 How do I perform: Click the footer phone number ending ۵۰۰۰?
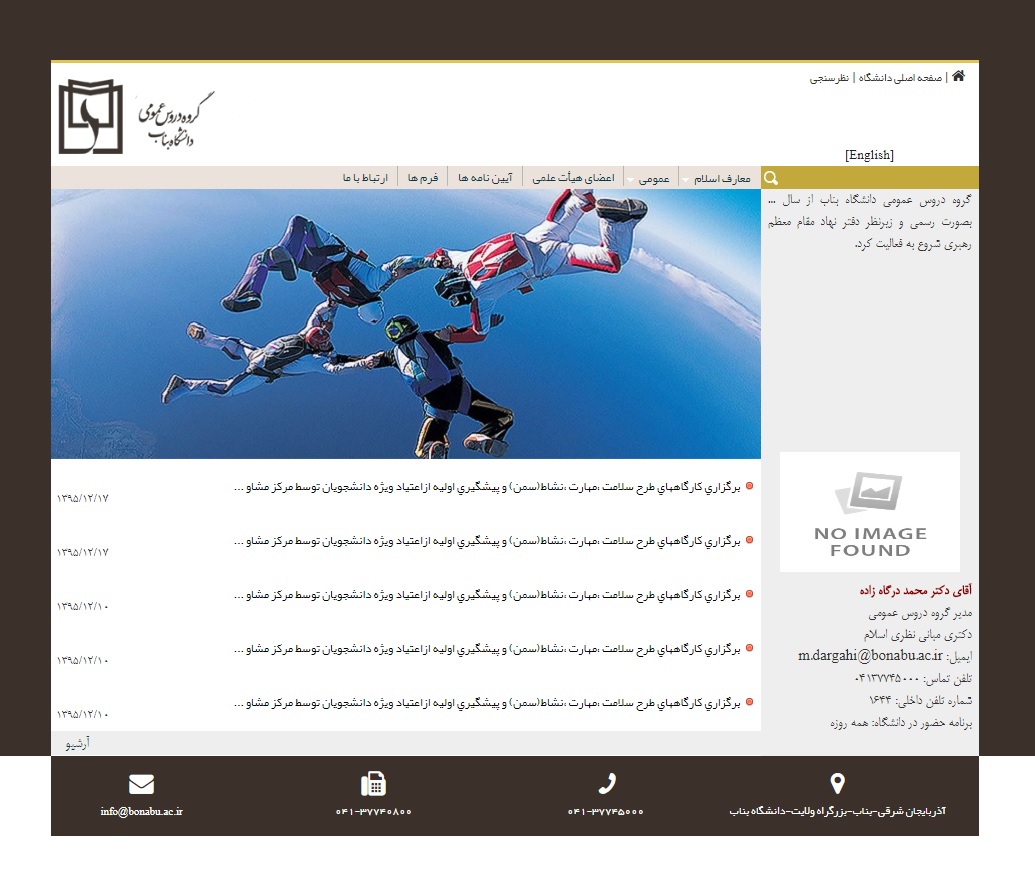[x=605, y=811]
